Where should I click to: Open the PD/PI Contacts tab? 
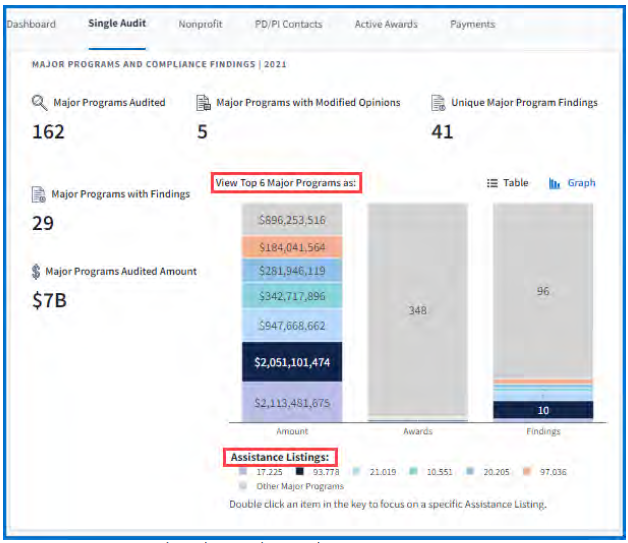[289, 24]
